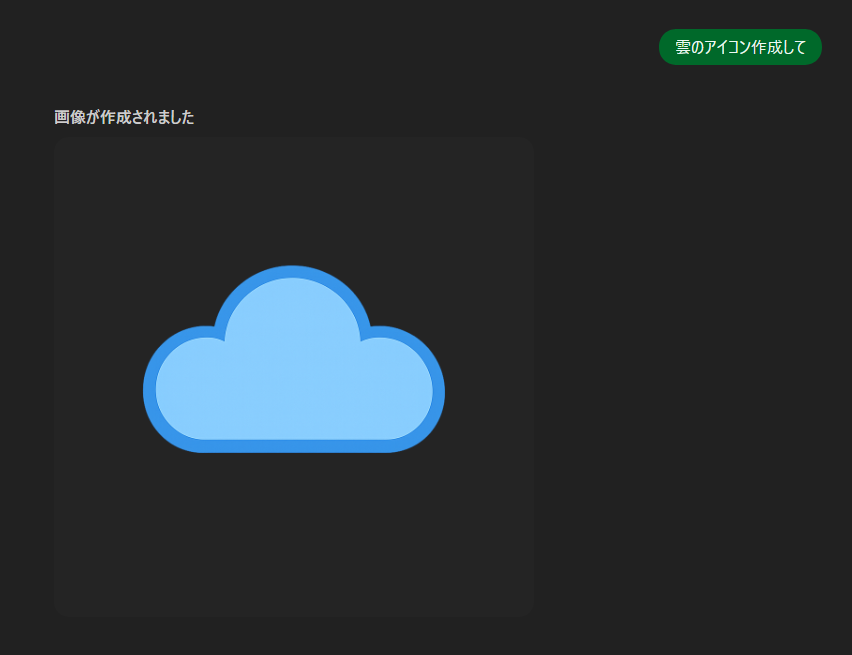This screenshot has width=852, height=655.
Task: Click the word 雲 in the user message
Action: pos(683,47)
